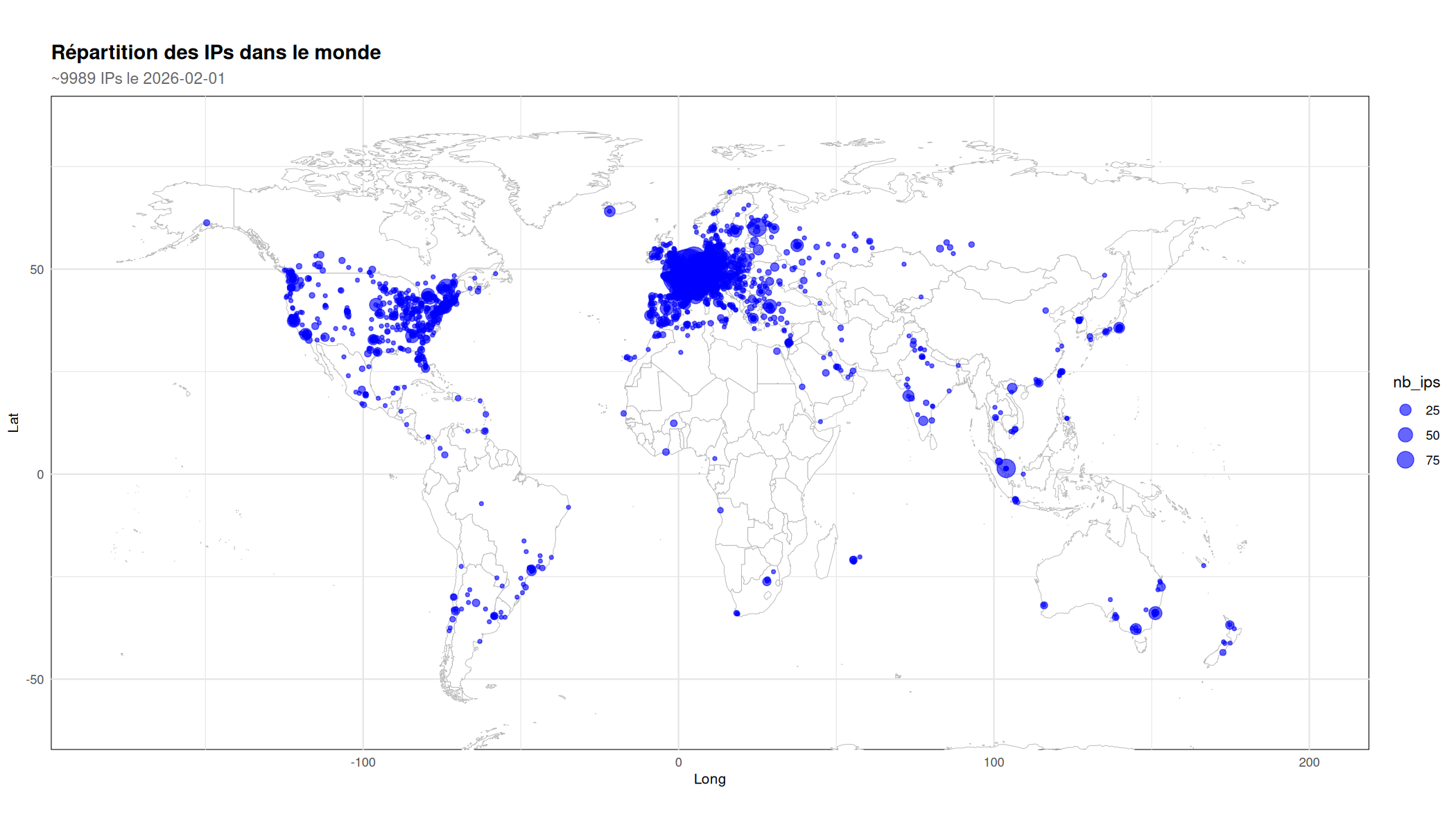Viewport: 1456px width, 832px height.
Task: Click the large bubble at Singapore
Action: pos(1006,469)
